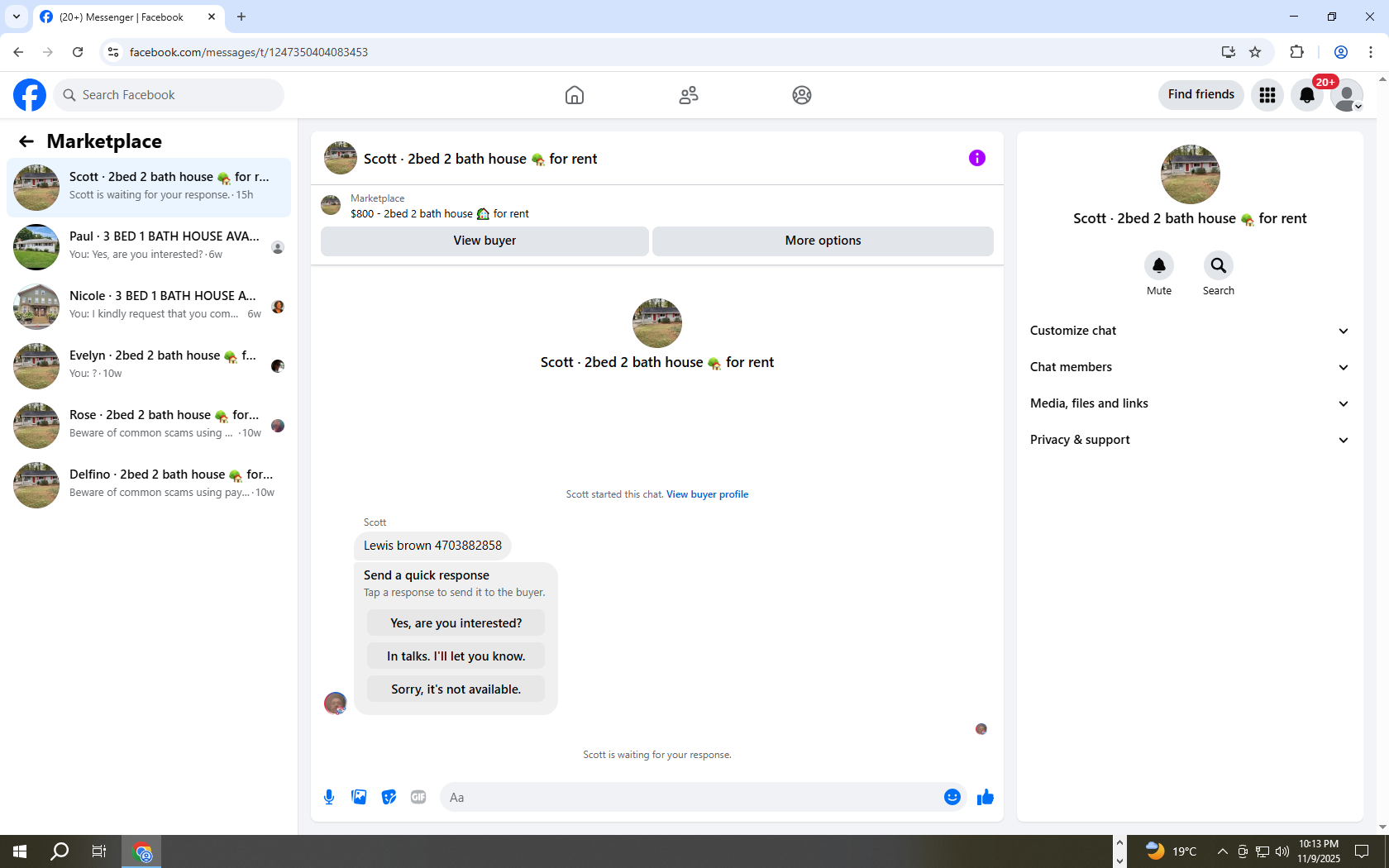This screenshot has width=1389, height=868.
Task: Open the Scott 2bed 2 bath conversation
Action: click(x=149, y=188)
